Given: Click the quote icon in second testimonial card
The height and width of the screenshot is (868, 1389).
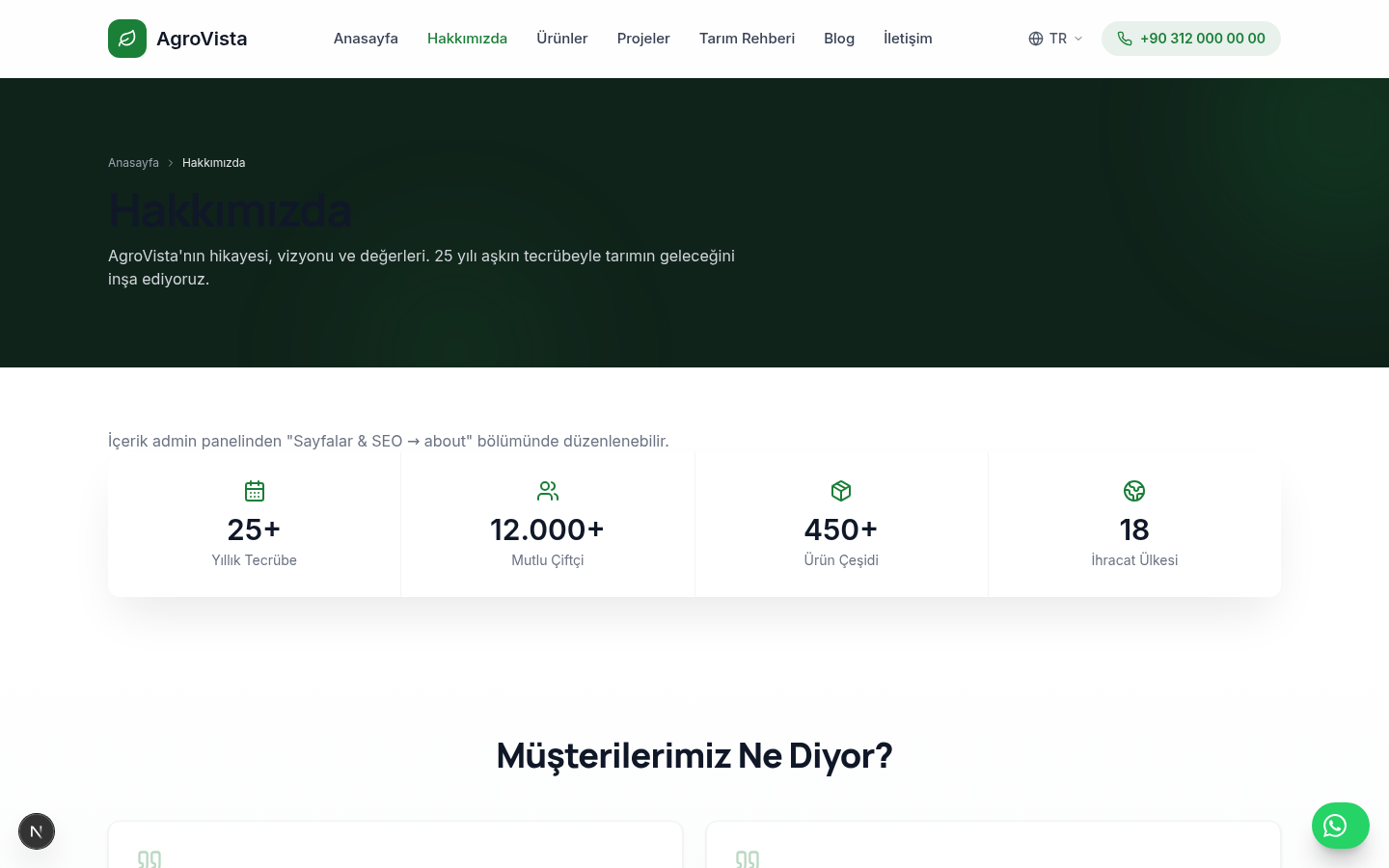Looking at the screenshot, I should point(748,859).
